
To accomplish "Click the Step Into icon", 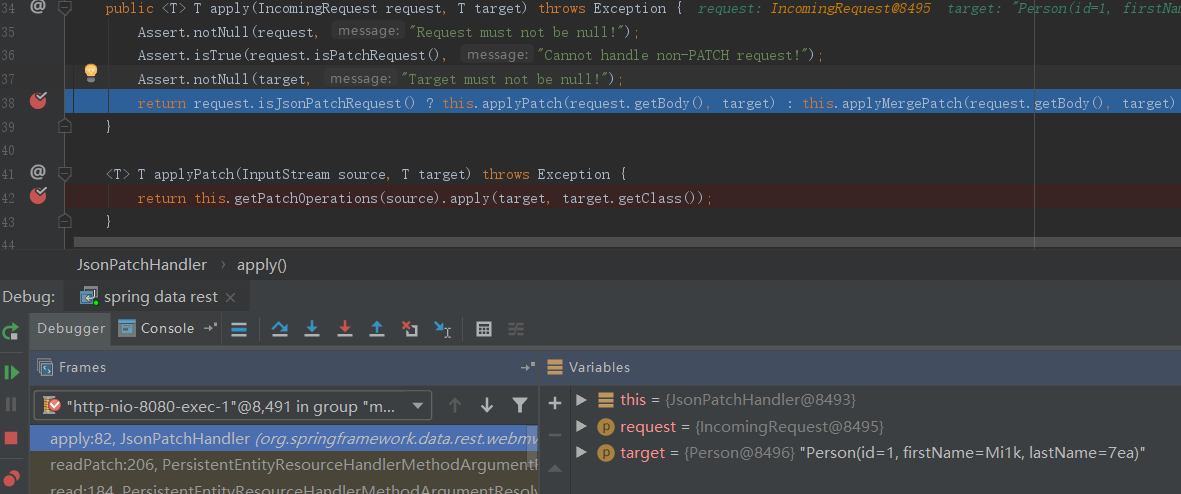I will tap(312, 328).
